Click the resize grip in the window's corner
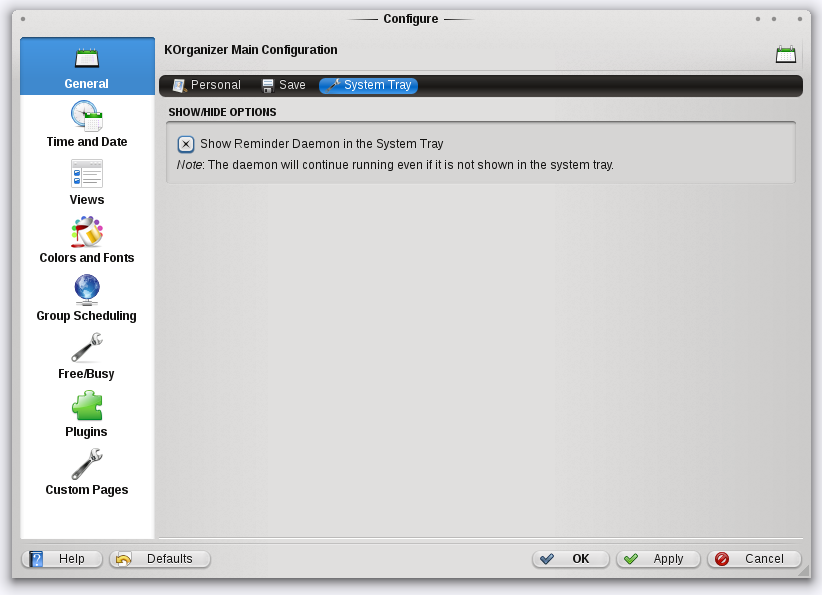Screen dimensions: 822x595 click(x=803, y=571)
